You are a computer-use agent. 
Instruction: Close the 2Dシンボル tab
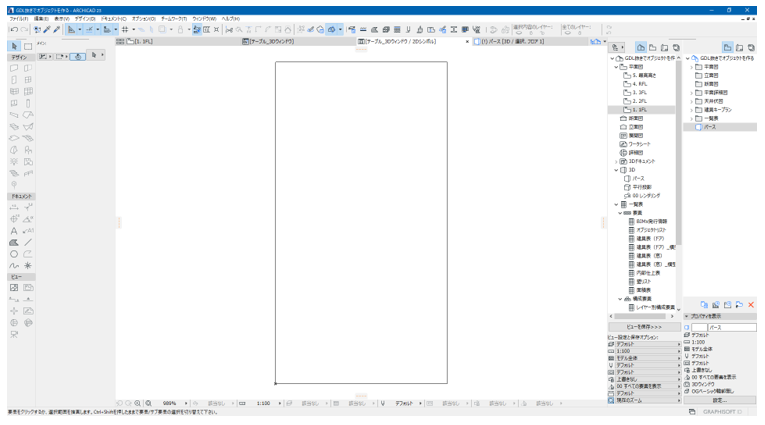[467, 42]
